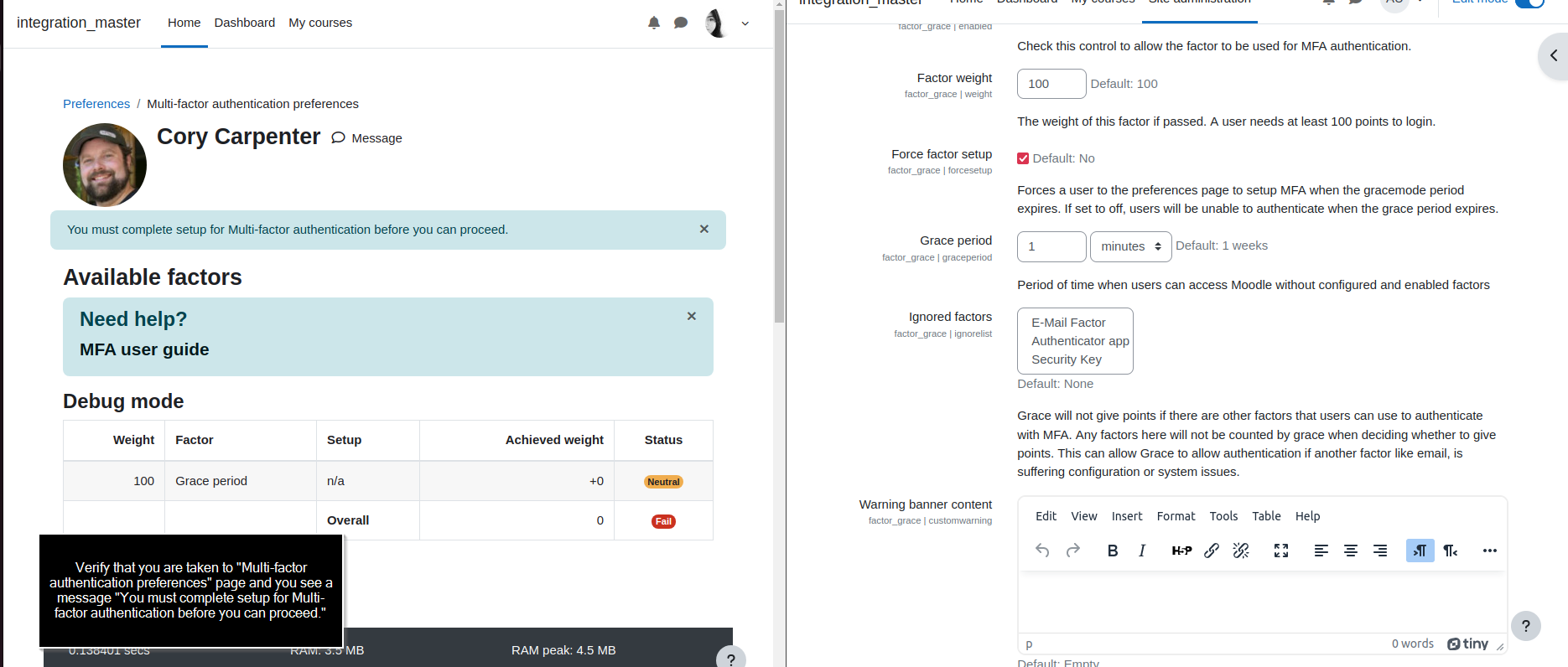Align text left in editor
The image size is (1568, 667).
click(x=1321, y=551)
